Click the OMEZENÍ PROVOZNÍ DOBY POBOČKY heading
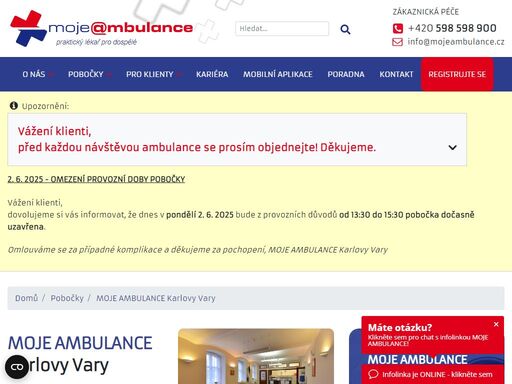This screenshot has width=512, height=384. (x=96, y=179)
